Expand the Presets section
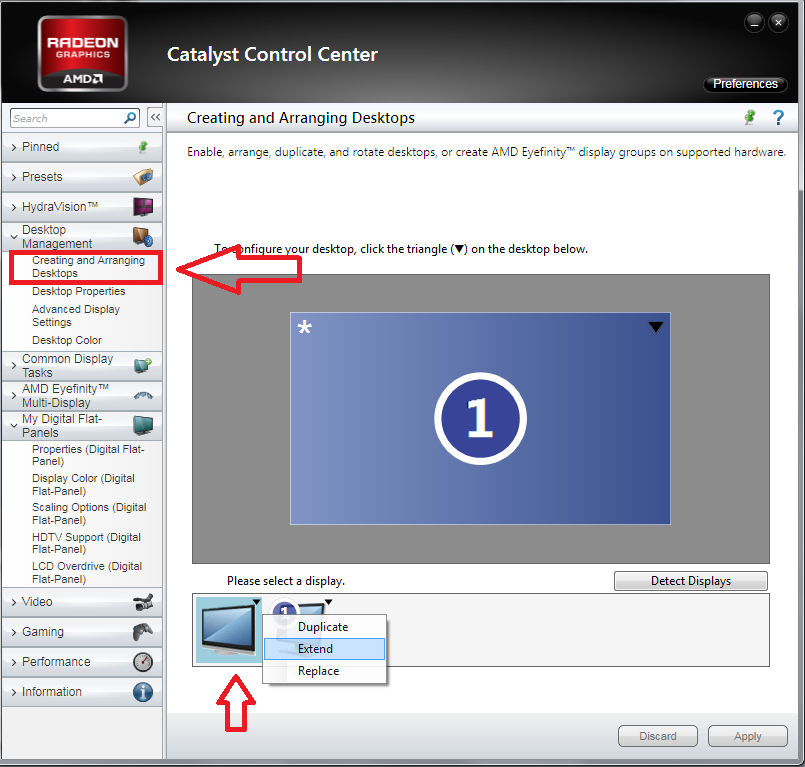This screenshot has height=767, width=805. coord(14,177)
